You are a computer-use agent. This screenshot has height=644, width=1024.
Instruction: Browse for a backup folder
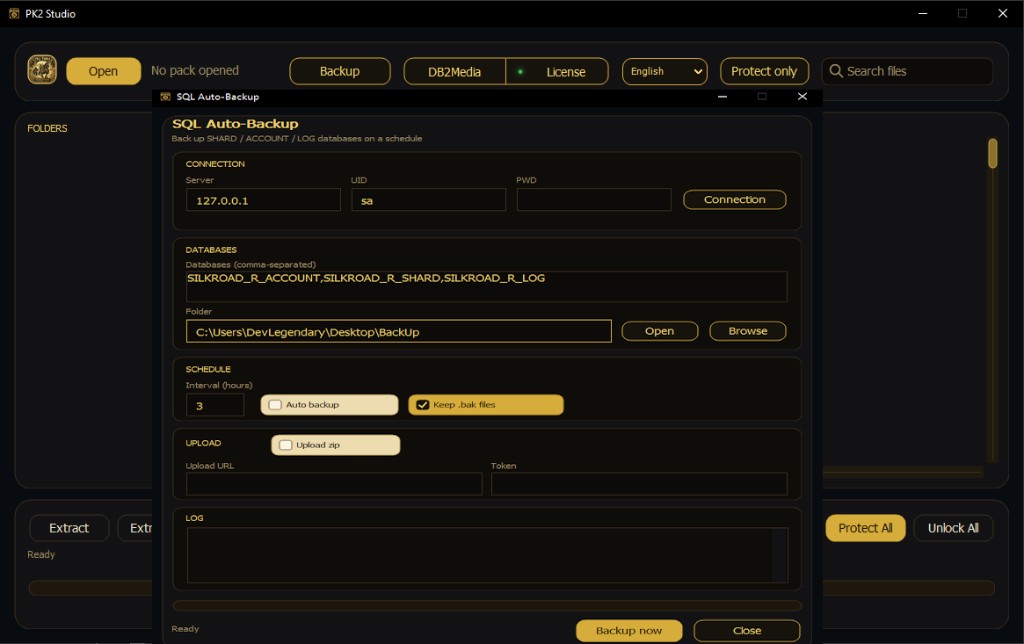tap(748, 331)
